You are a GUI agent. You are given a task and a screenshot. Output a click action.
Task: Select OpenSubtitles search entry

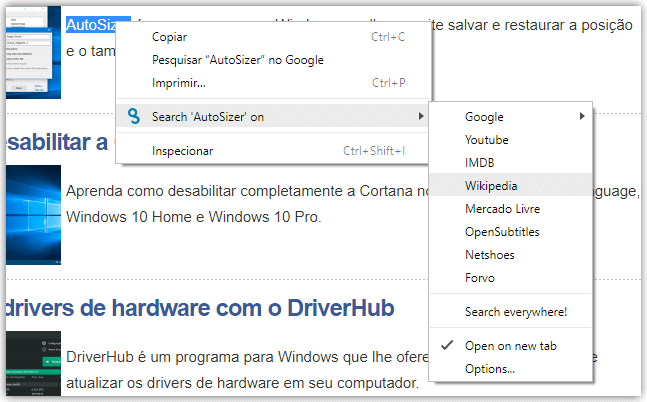[502, 232]
